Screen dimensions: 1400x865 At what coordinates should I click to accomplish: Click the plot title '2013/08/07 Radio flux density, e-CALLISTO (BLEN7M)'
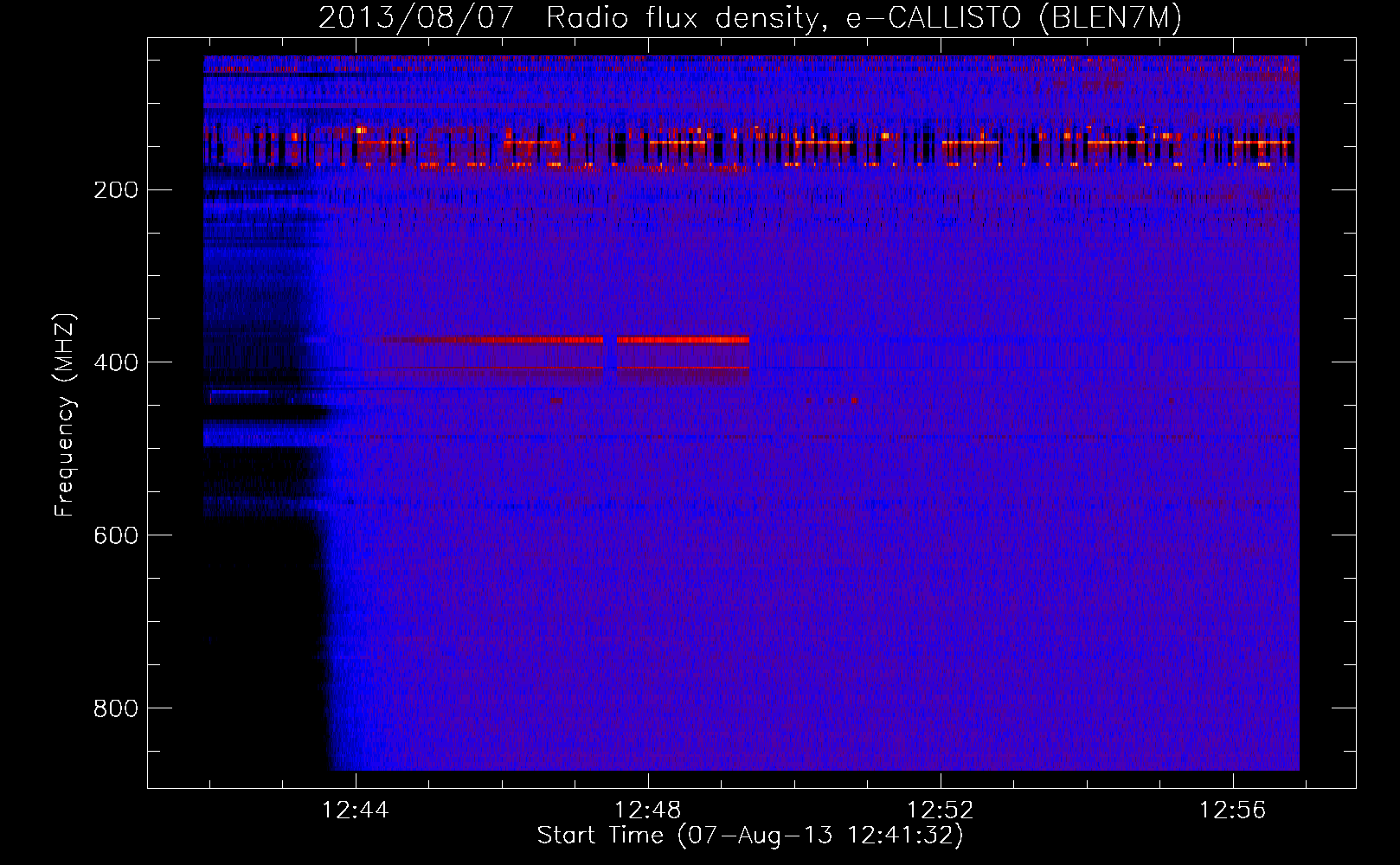click(x=750, y=17)
